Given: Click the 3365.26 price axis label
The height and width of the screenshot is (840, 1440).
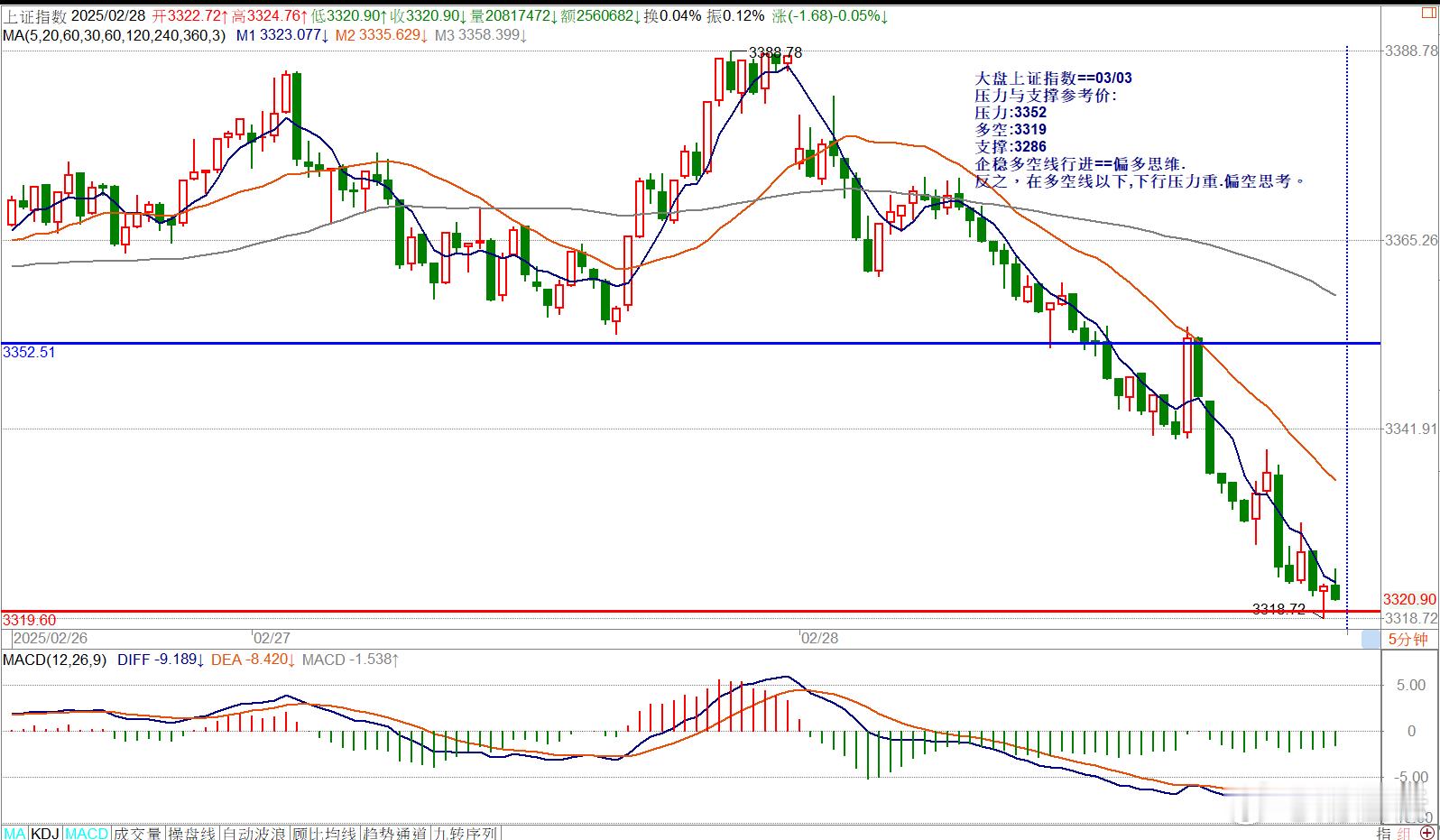Looking at the screenshot, I should (x=1410, y=240).
